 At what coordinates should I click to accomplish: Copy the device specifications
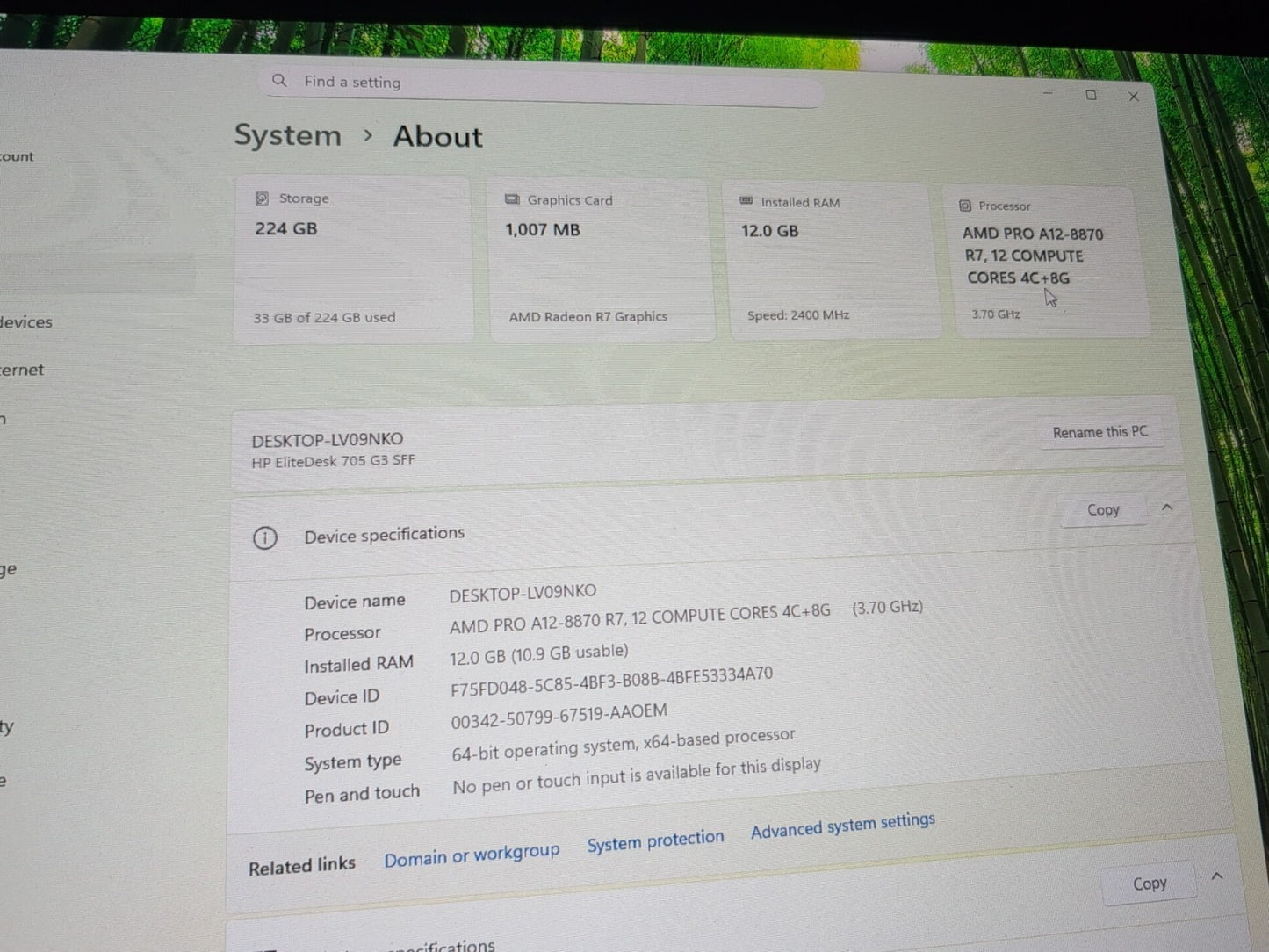pos(1103,510)
